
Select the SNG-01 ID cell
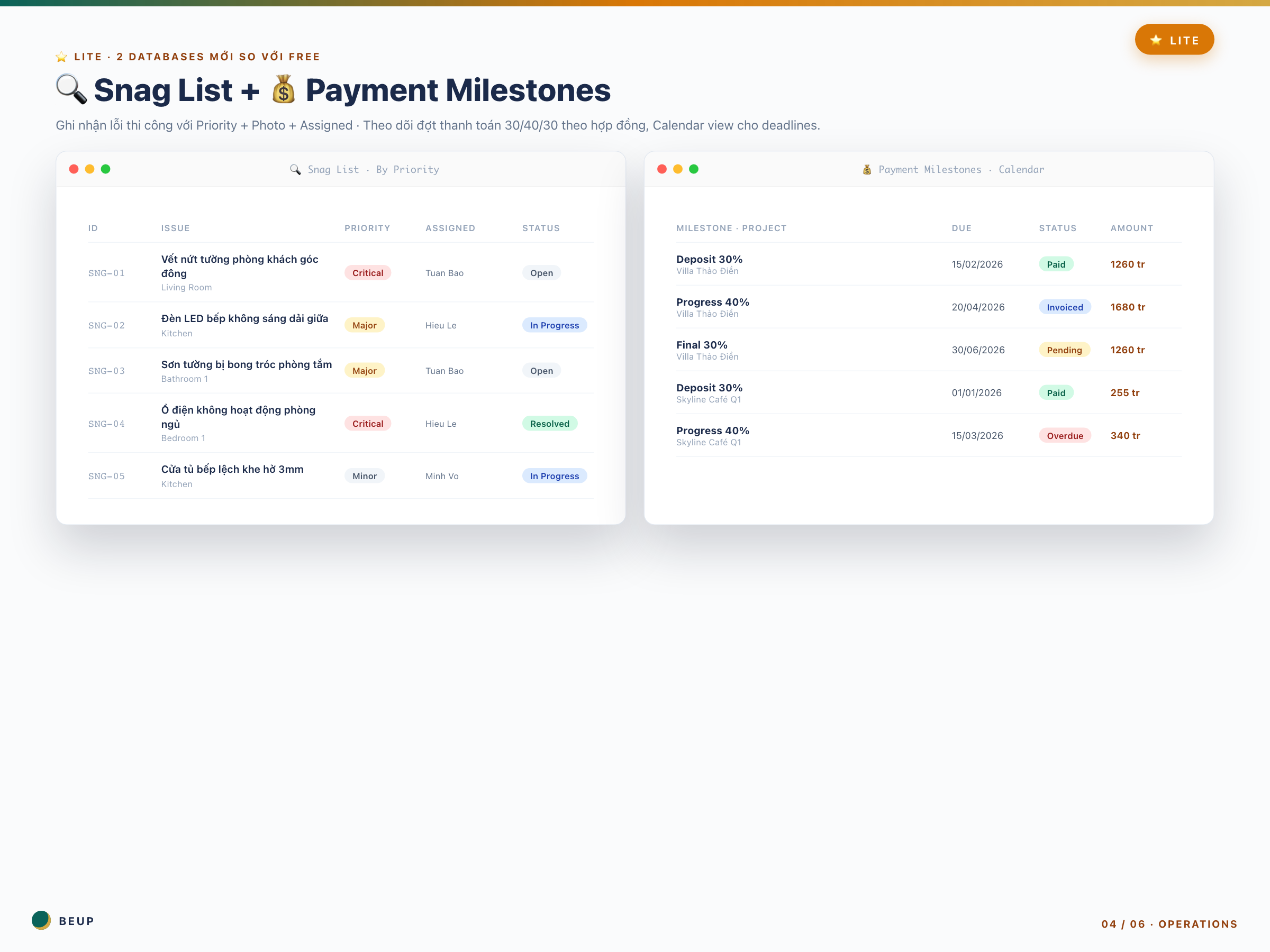pos(106,273)
